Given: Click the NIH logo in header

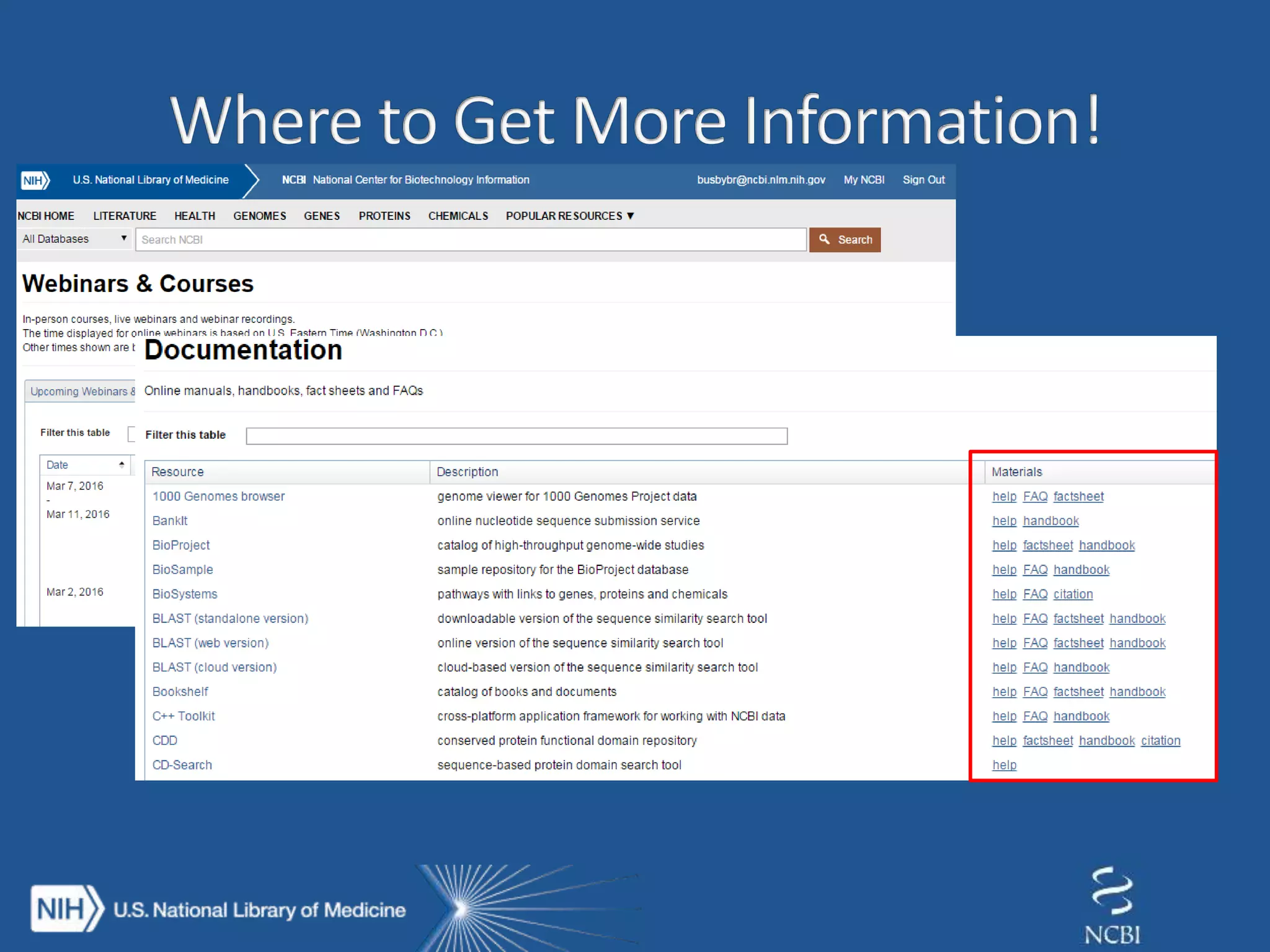Looking at the screenshot, I should (x=35, y=180).
